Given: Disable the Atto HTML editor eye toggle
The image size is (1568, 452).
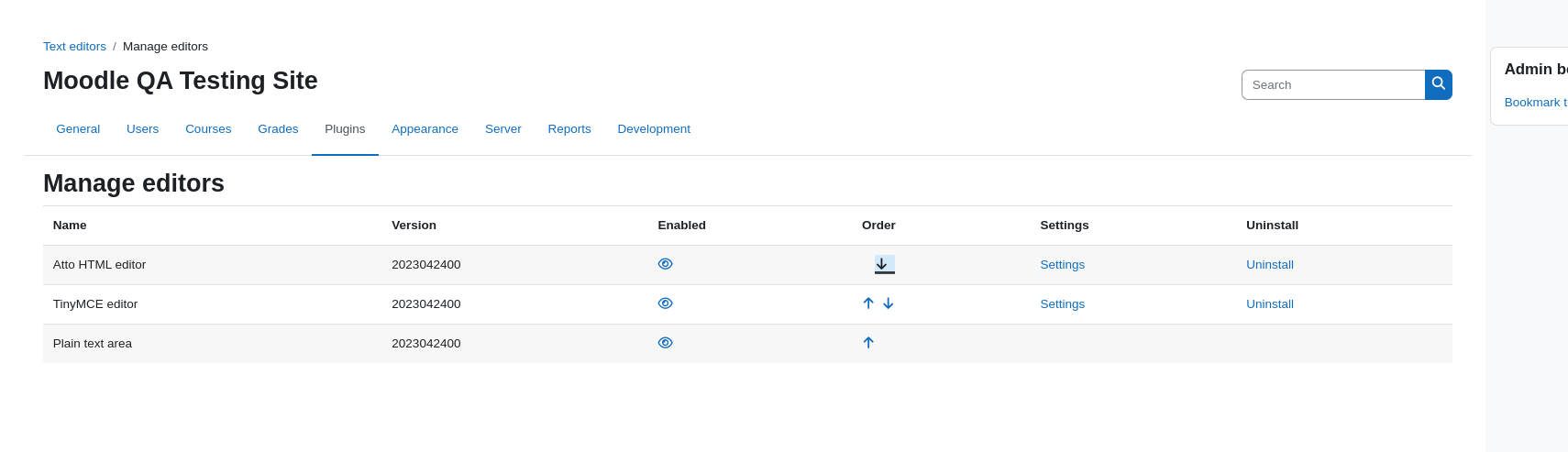Looking at the screenshot, I should [666, 264].
